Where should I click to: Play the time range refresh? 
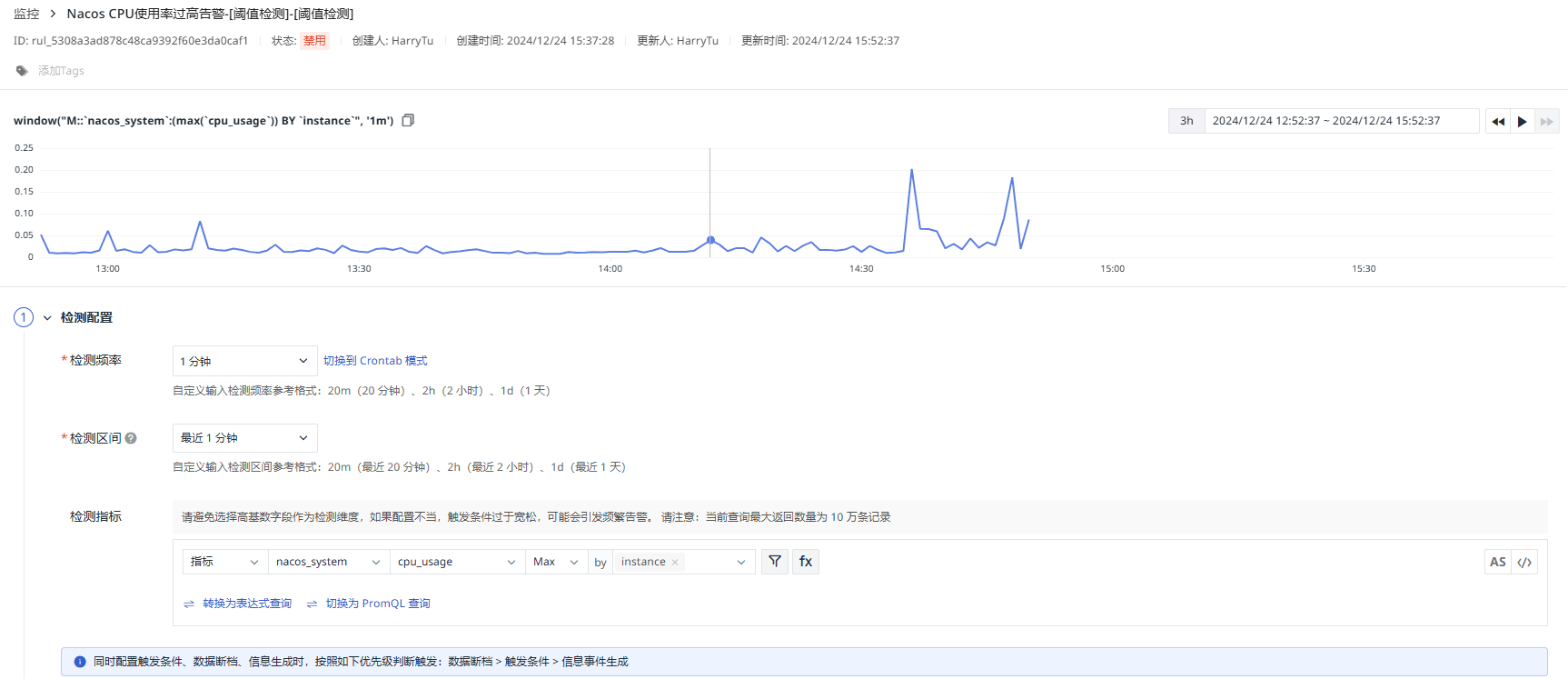point(1522,121)
